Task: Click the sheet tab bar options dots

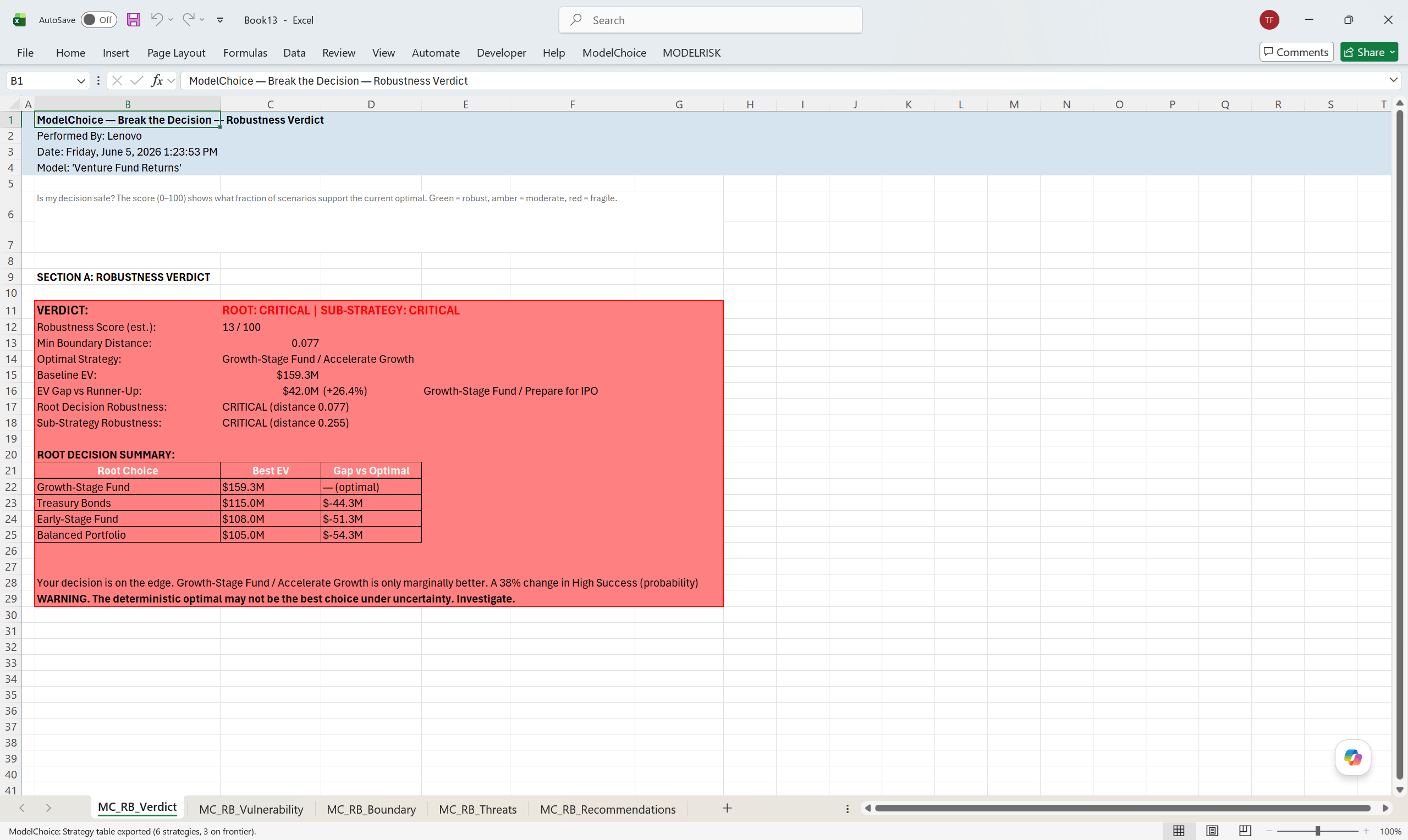Action: click(x=847, y=809)
